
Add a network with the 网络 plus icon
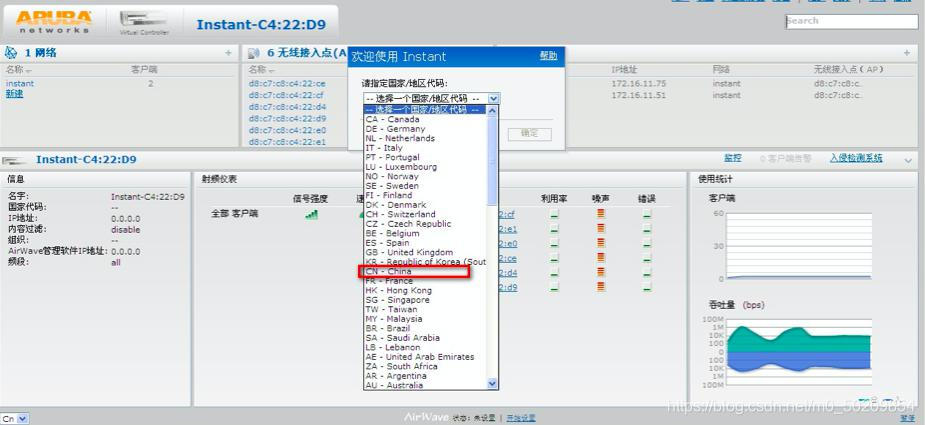228,53
